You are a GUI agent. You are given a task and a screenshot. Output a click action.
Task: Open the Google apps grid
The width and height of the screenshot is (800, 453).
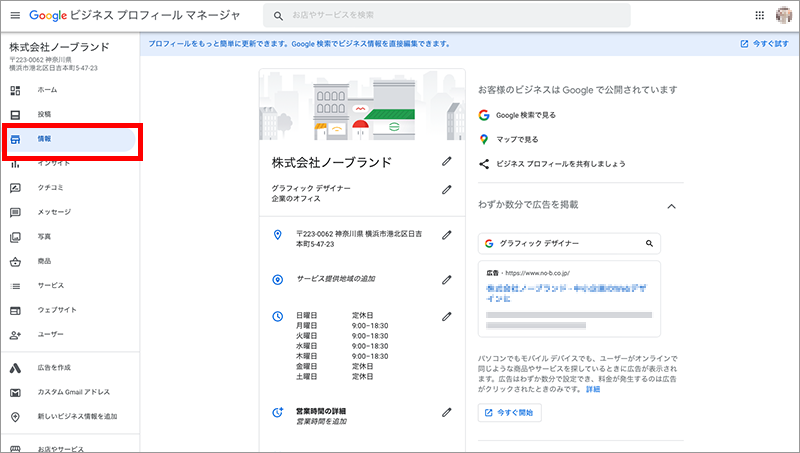click(760, 15)
